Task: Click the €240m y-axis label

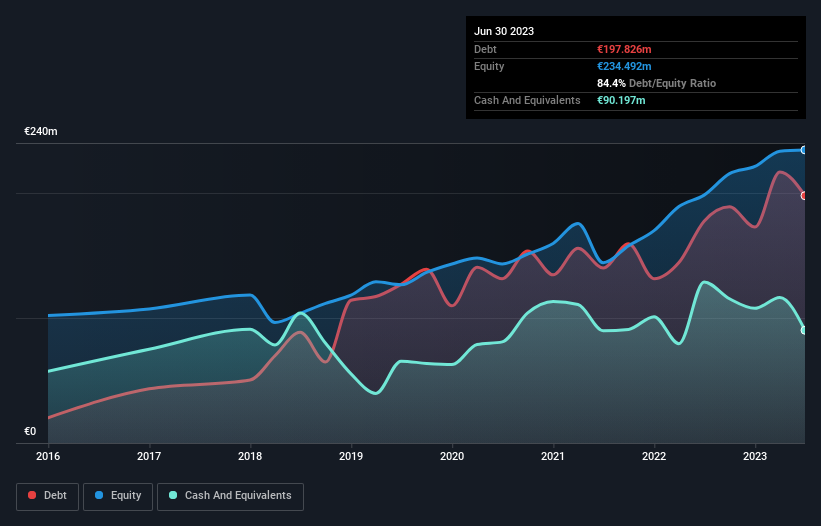Action: (x=40, y=131)
